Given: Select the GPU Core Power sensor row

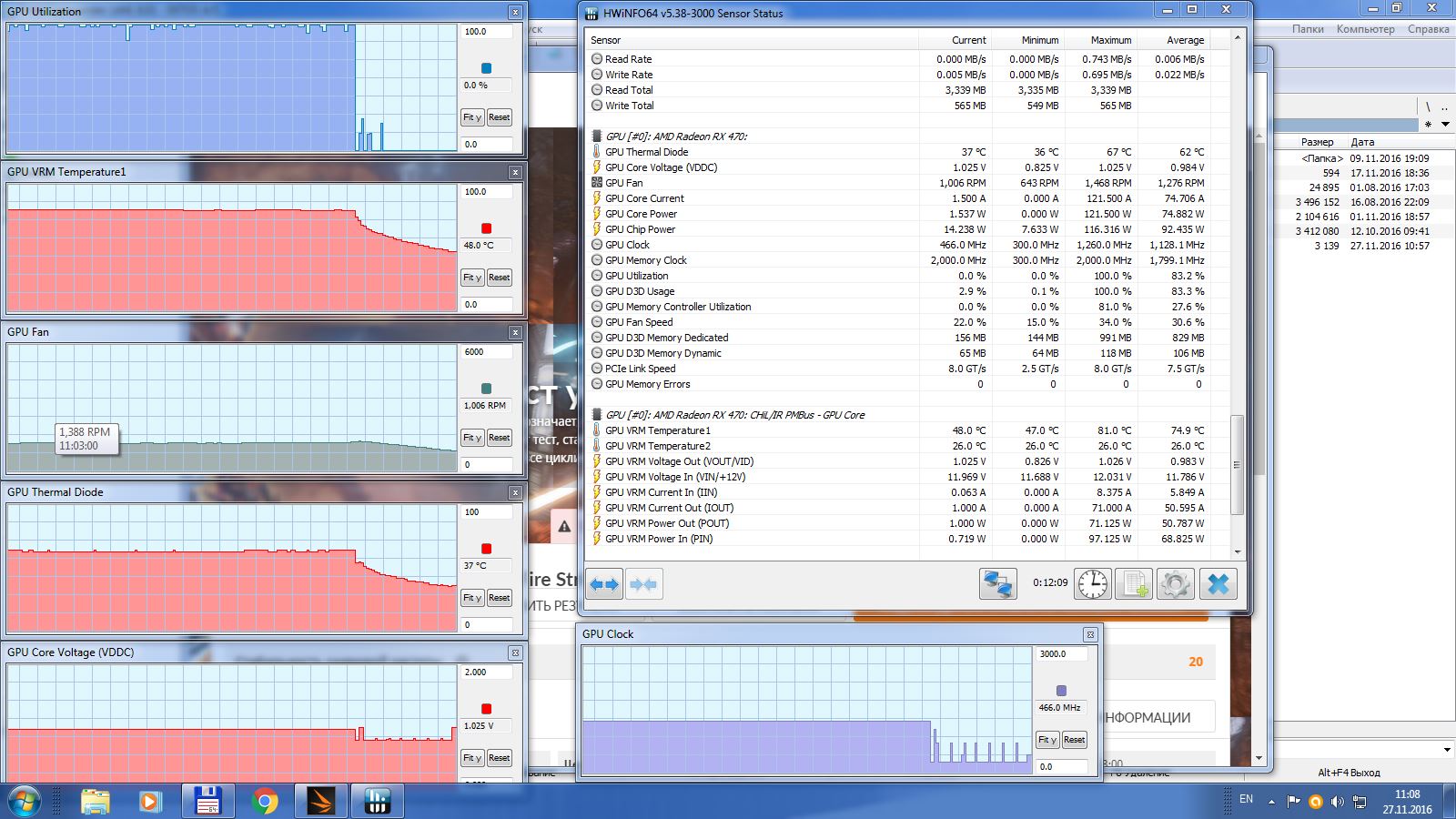Looking at the screenshot, I should coord(906,214).
